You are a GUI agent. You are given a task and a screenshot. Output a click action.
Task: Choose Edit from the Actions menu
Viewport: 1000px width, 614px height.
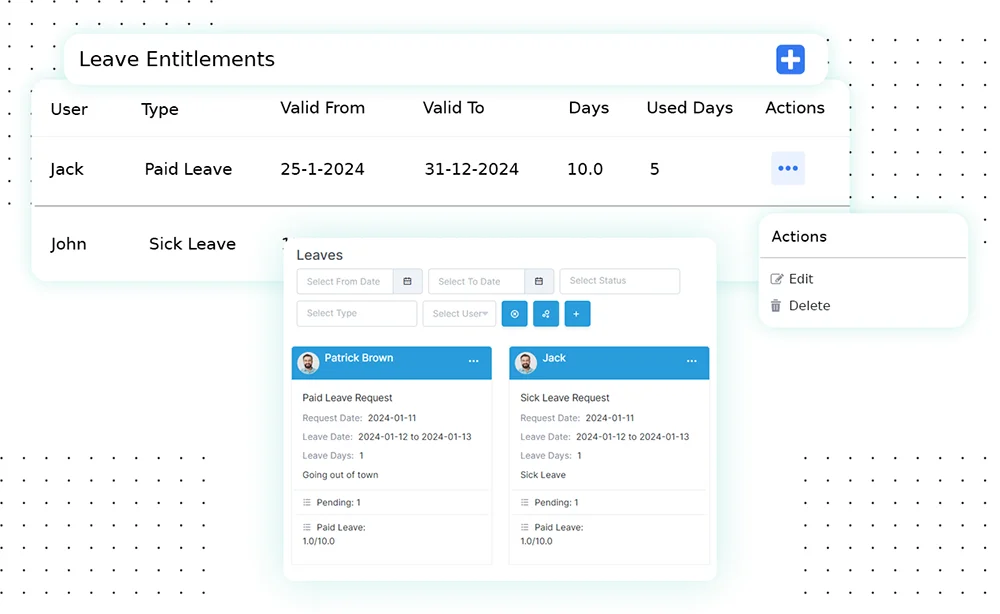point(800,279)
